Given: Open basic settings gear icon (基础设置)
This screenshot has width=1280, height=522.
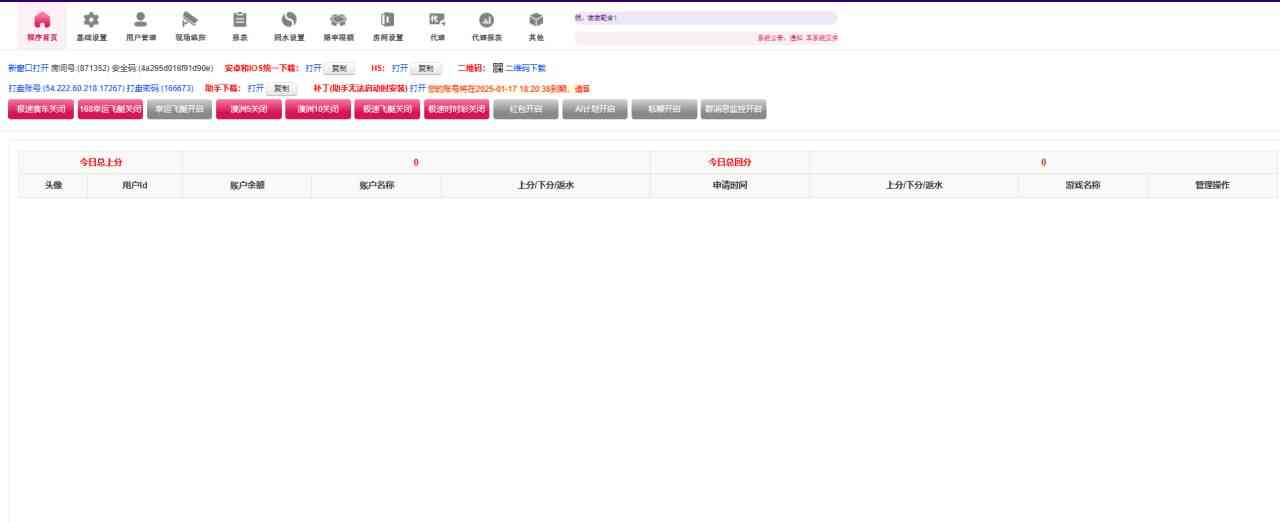Looking at the screenshot, I should pyautogui.click(x=91, y=20).
